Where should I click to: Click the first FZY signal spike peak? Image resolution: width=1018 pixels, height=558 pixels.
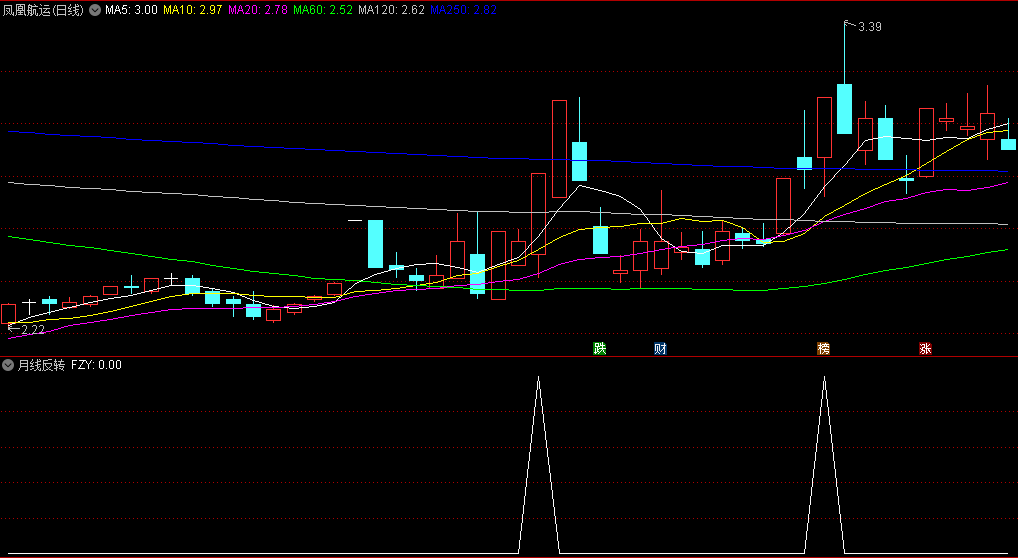pyautogui.click(x=539, y=378)
